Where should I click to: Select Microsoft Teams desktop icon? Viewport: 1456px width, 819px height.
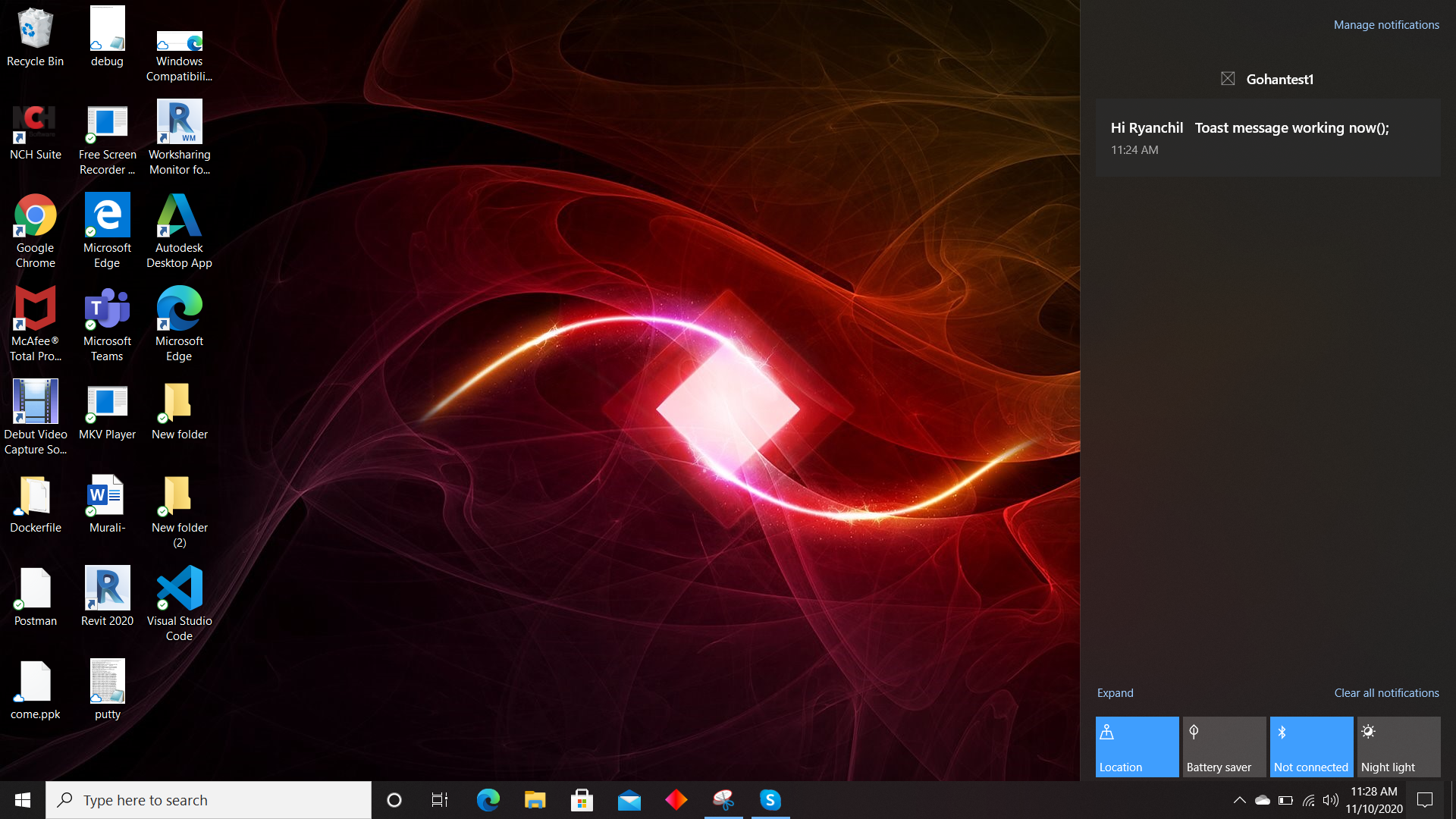point(107,325)
